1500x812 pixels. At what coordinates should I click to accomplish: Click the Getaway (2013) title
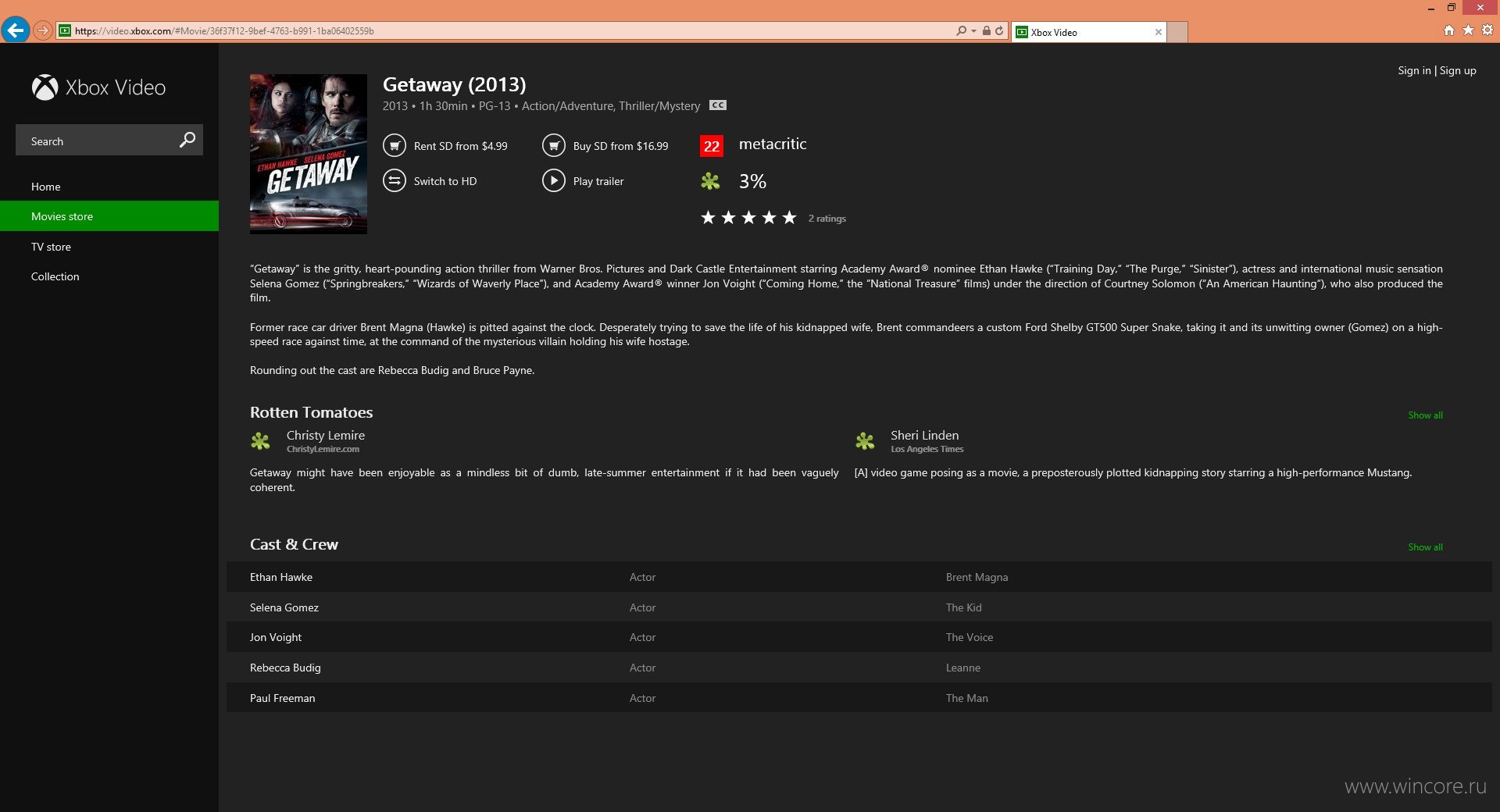pyautogui.click(x=455, y=84)
